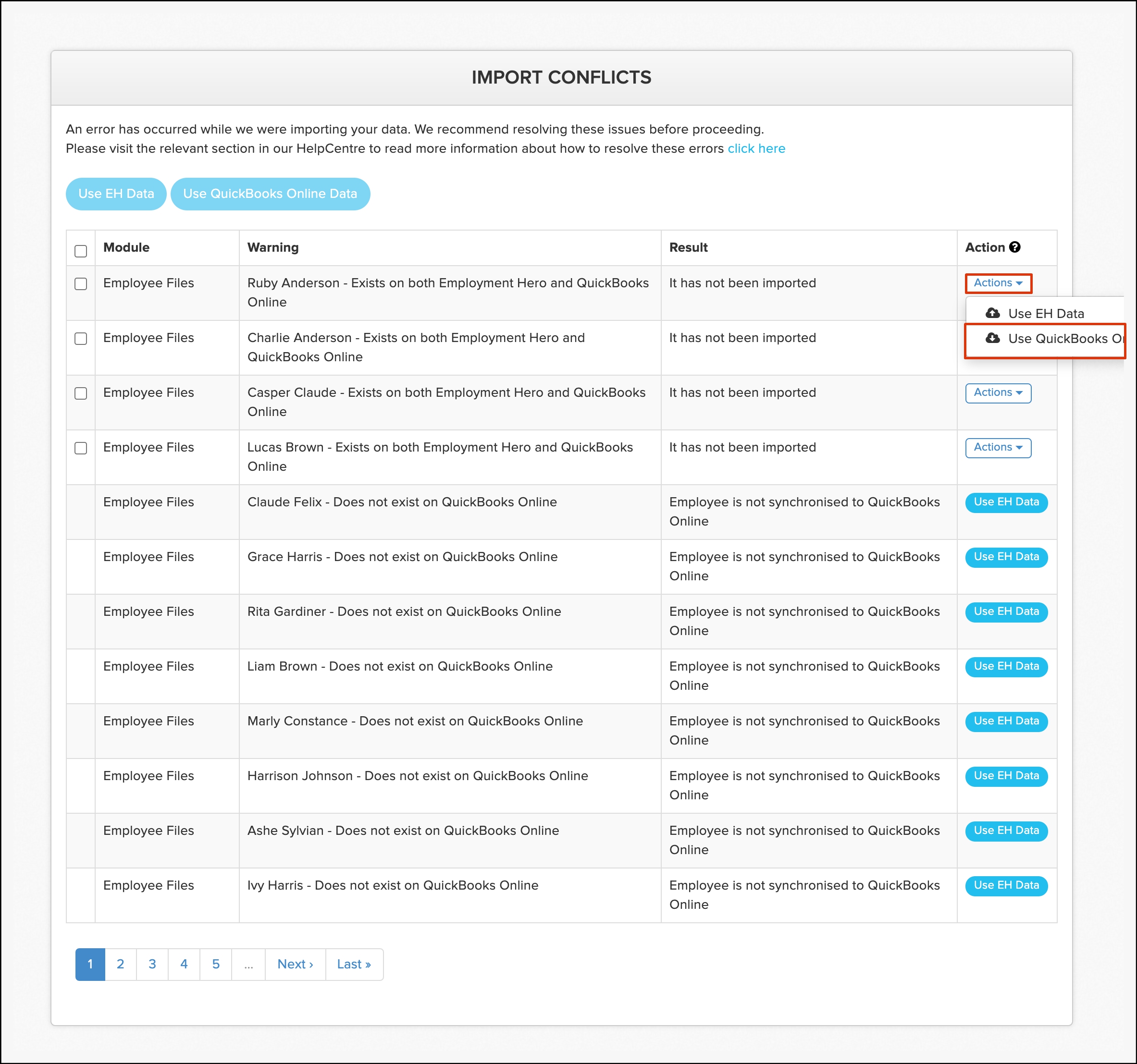Click the top Use EH Data button
Screen dimensions: 1137x1064
click(116, 194)
